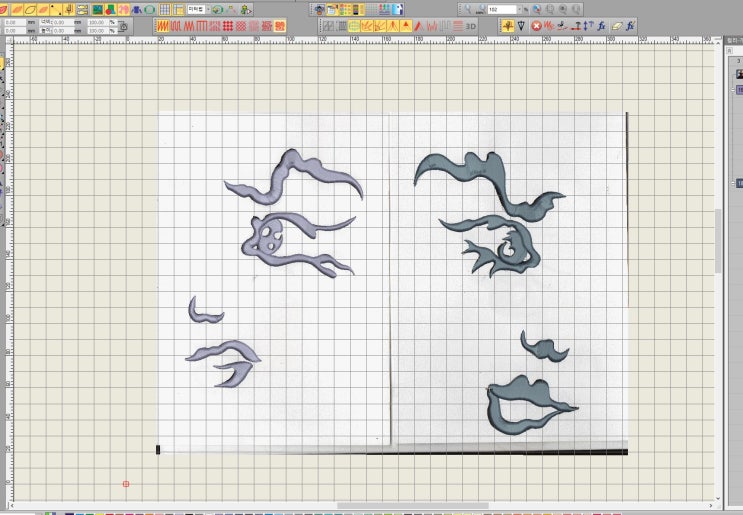
Task: Select the line-with-nodes reshape tool
Action: pos(56,9)
